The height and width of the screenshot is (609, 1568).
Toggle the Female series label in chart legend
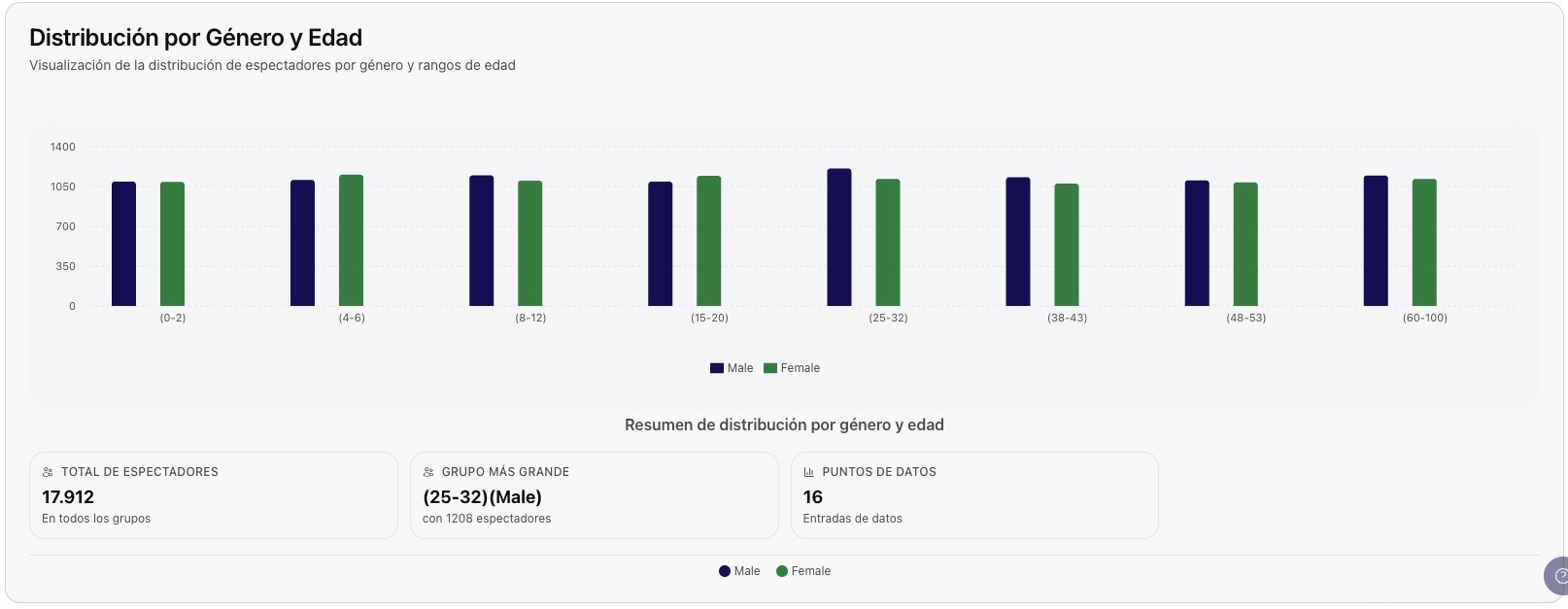pyautogui.click(x=801, y=368)
